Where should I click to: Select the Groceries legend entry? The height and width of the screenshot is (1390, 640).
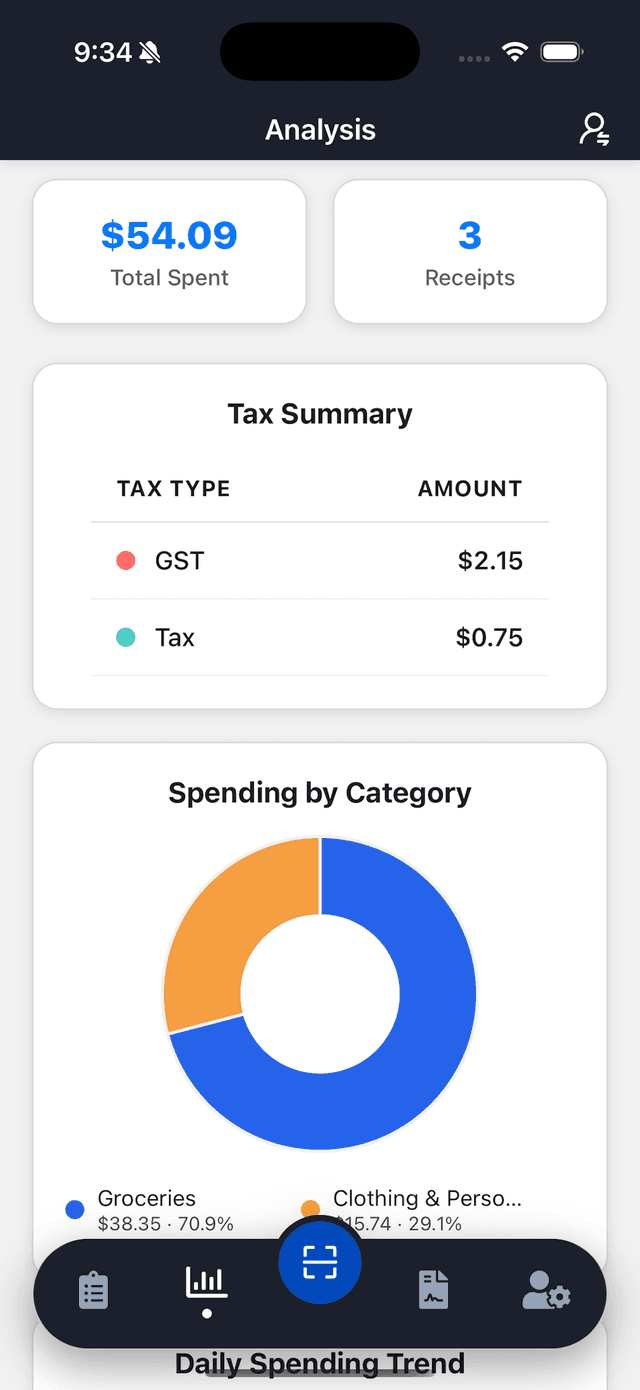(x=150, y=1209)
